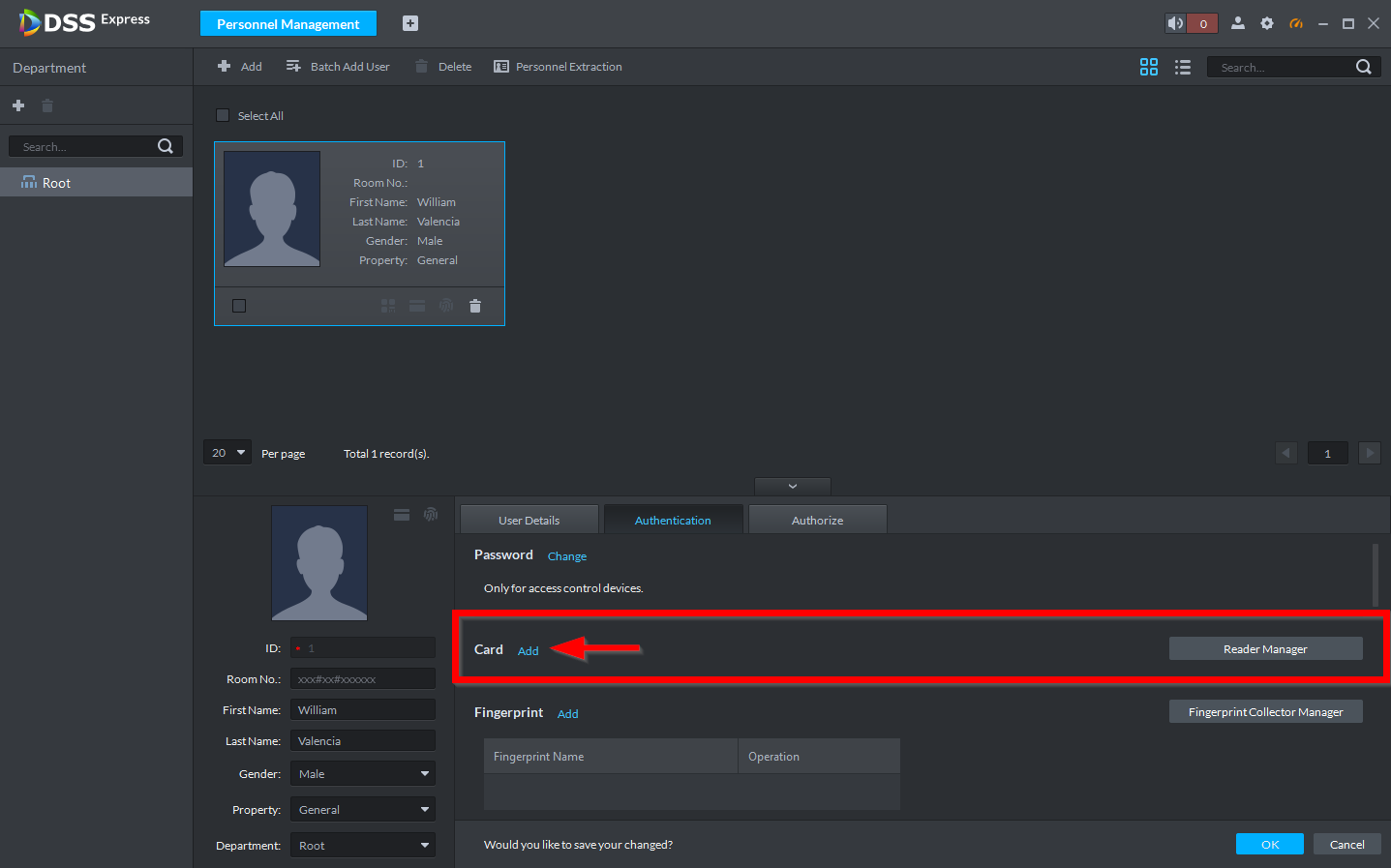The image size is (1391, 868).
Task: Click the alarm sound speaker icon
Action: coord(1175,23)
